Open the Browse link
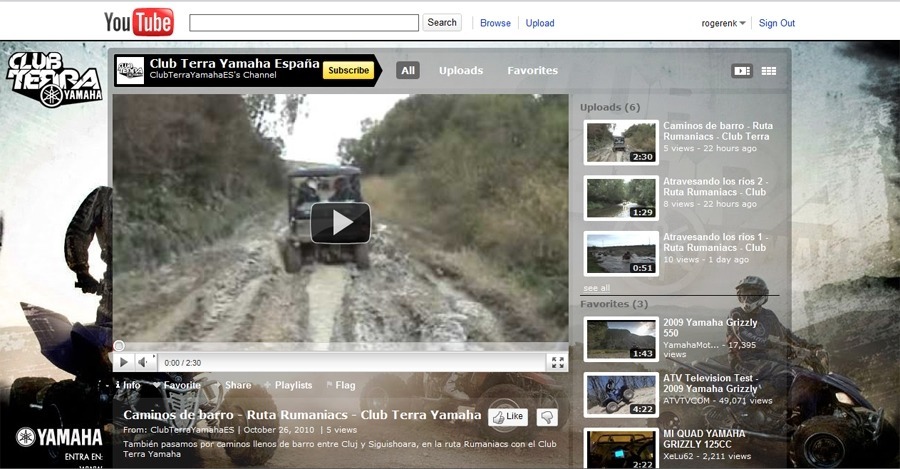This screenshot has width=900, height=469. (495, 23)
